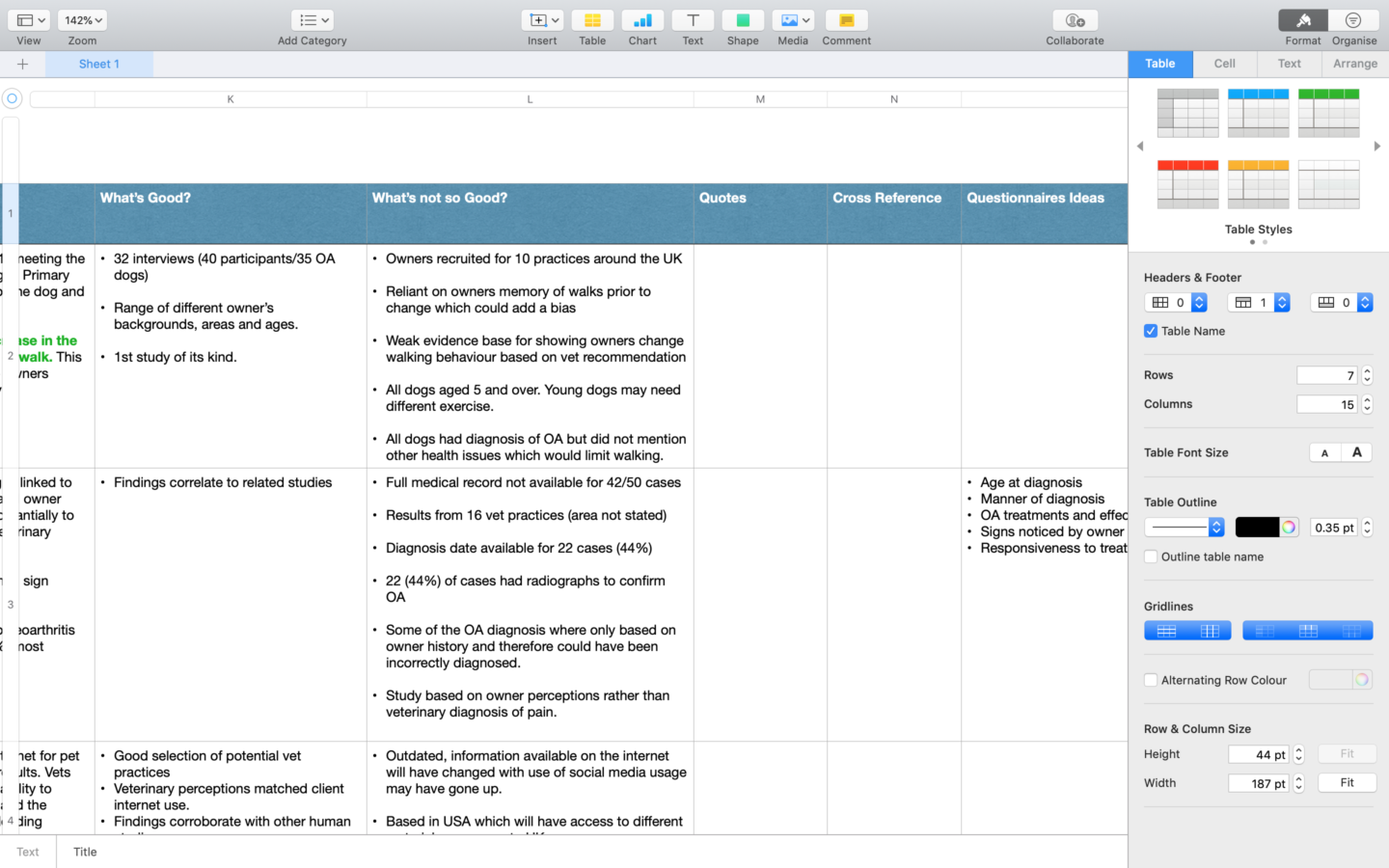1389x868 pixels.
Task: Open the Organise panel
Action: click(1353, 20)
